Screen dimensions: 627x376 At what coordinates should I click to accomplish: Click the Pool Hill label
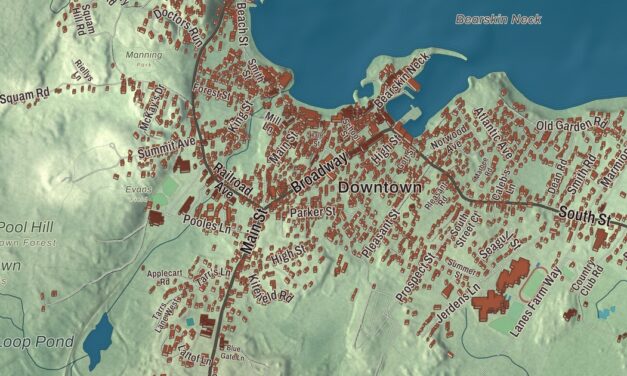pos(26,227)
